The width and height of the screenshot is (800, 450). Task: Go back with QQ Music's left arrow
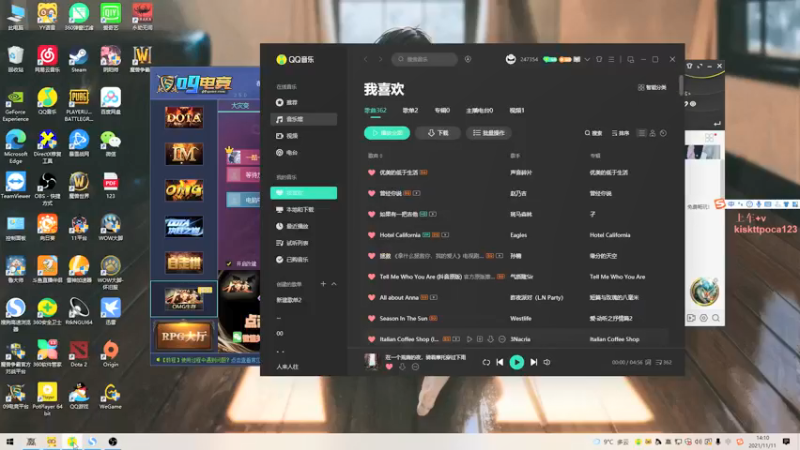[366, 59]
